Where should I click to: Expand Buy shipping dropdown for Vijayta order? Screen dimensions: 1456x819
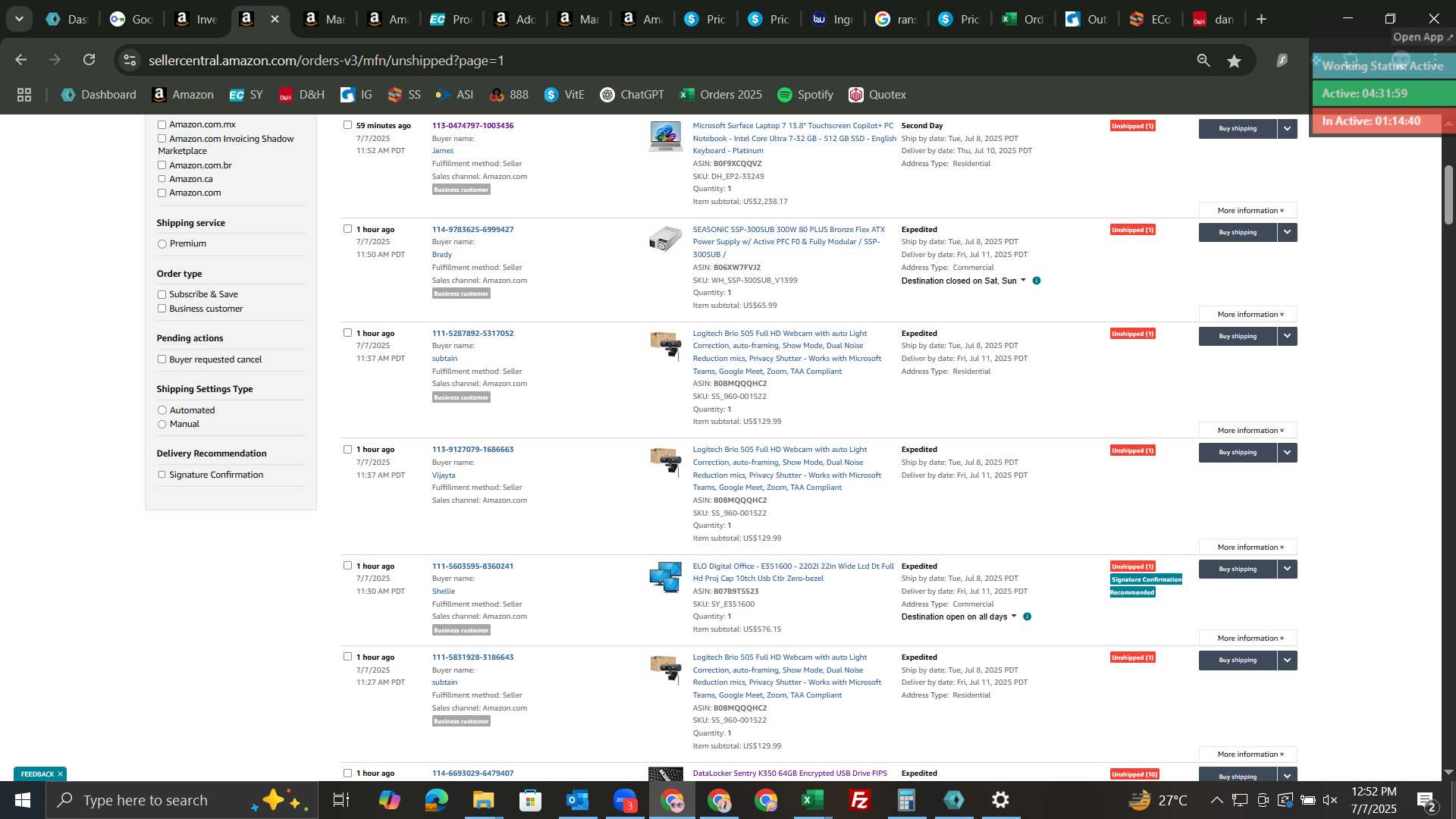click(x=1287, y=453)
